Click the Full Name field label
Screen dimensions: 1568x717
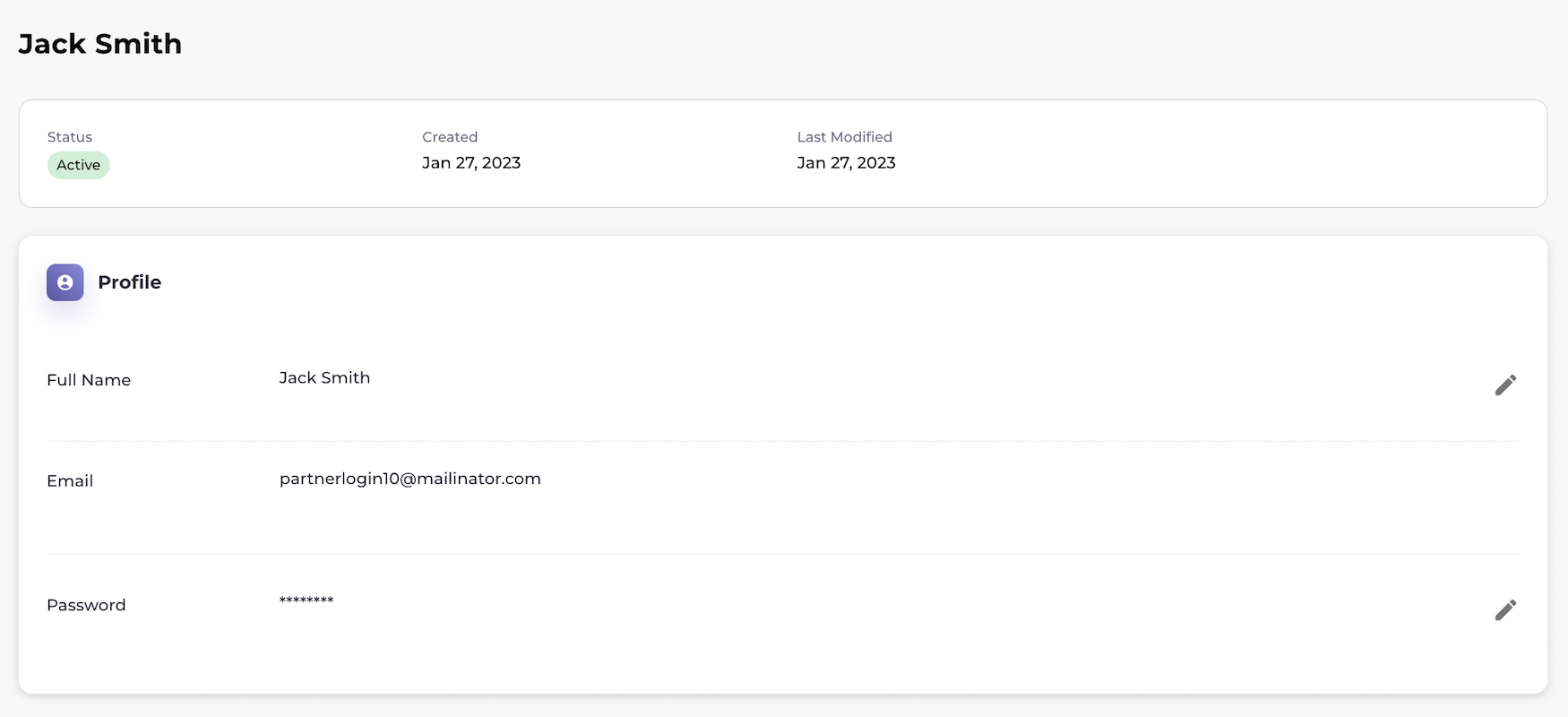click(x=89, y=380)
